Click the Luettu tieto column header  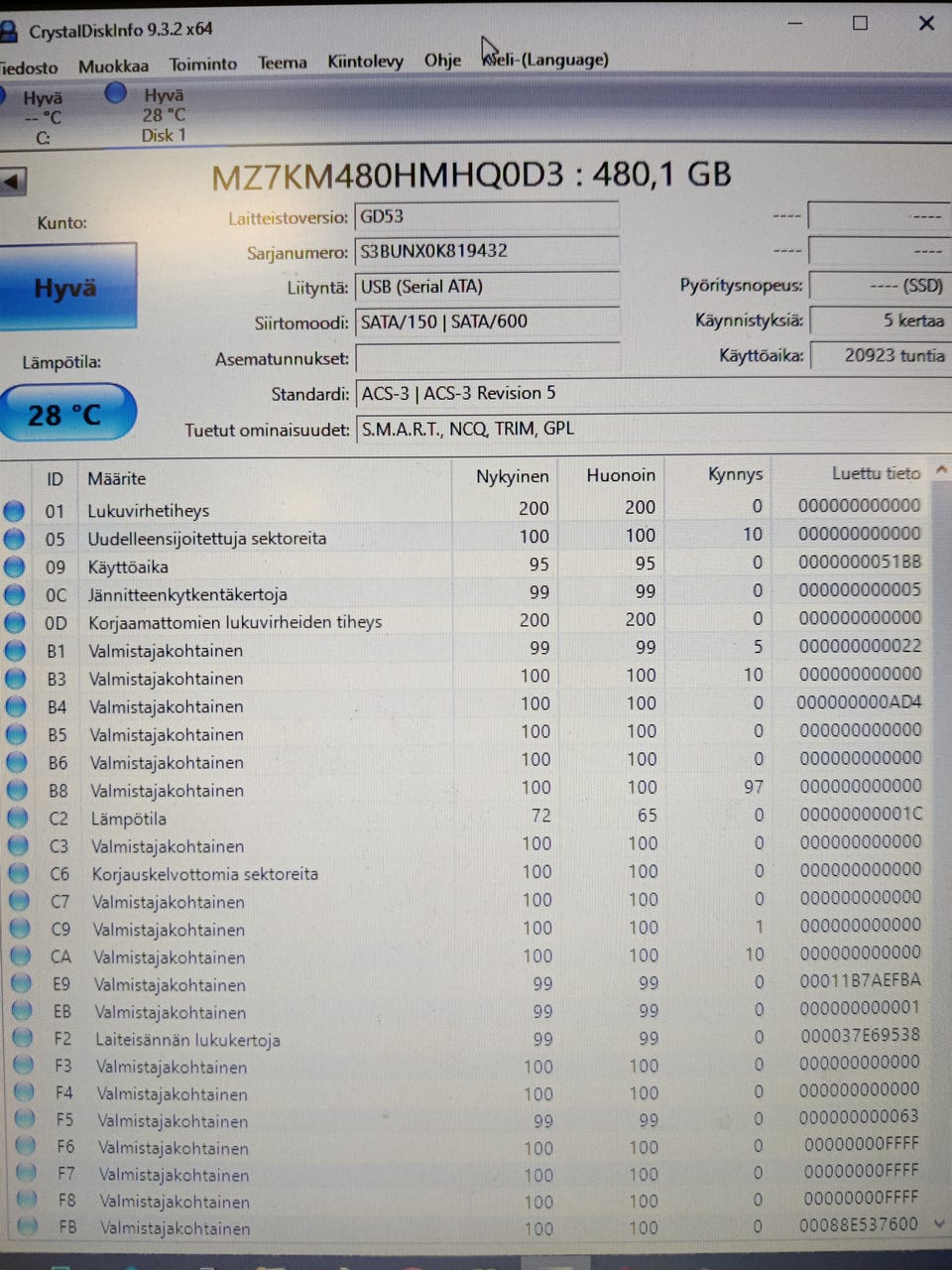pyautogui.click(x=876, y=473)
